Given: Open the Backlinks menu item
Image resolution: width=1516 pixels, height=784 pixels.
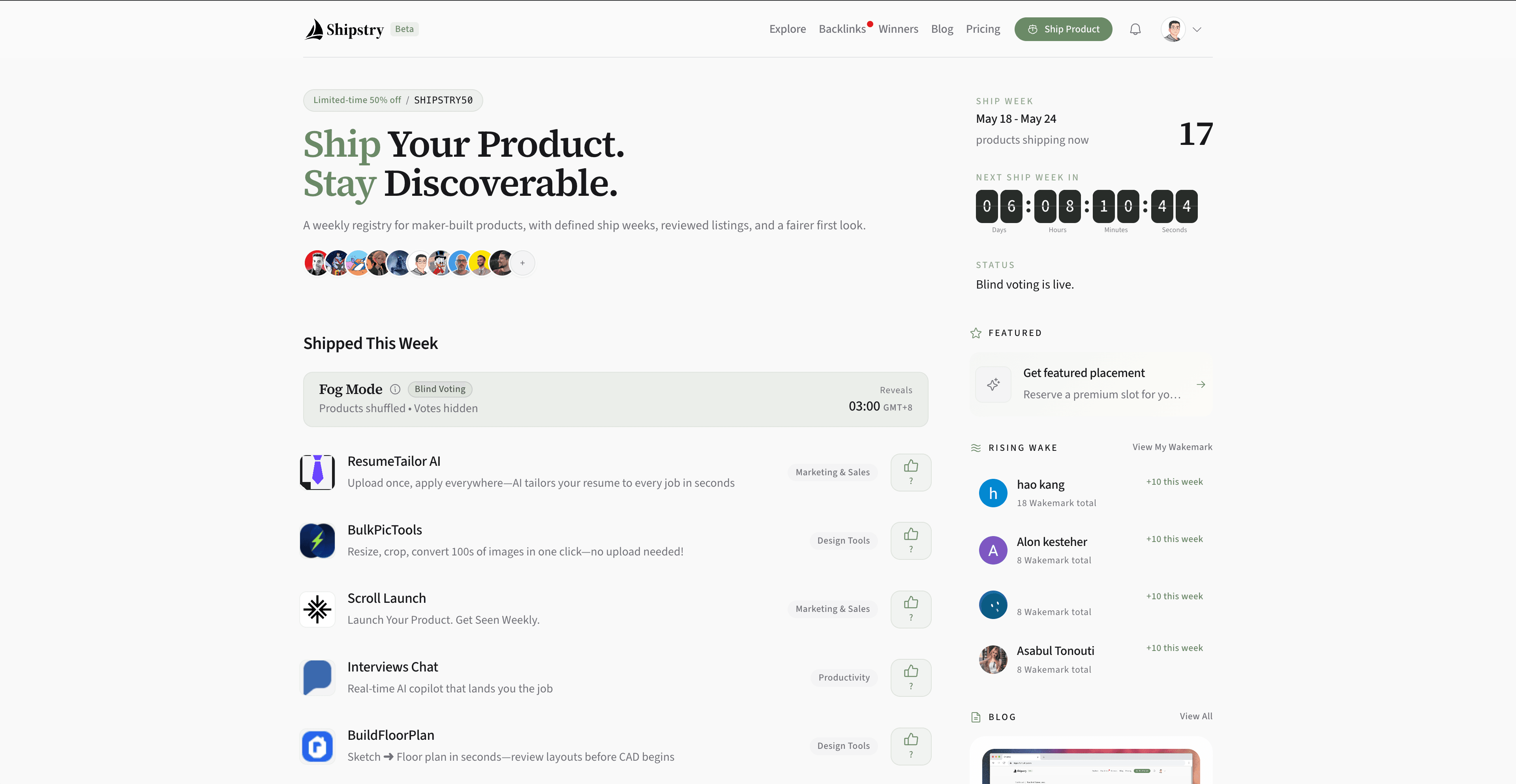Looking at the screenshot, I should (842, 29).
